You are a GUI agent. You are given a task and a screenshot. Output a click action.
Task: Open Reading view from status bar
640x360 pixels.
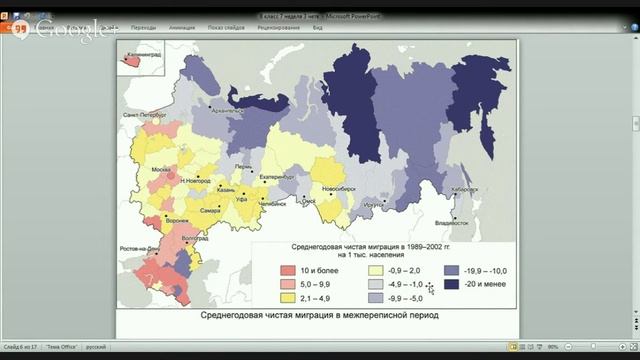pos(531,347)
